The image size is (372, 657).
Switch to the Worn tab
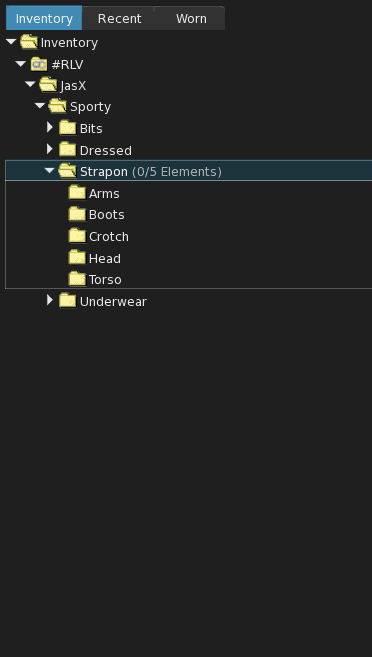191,18
